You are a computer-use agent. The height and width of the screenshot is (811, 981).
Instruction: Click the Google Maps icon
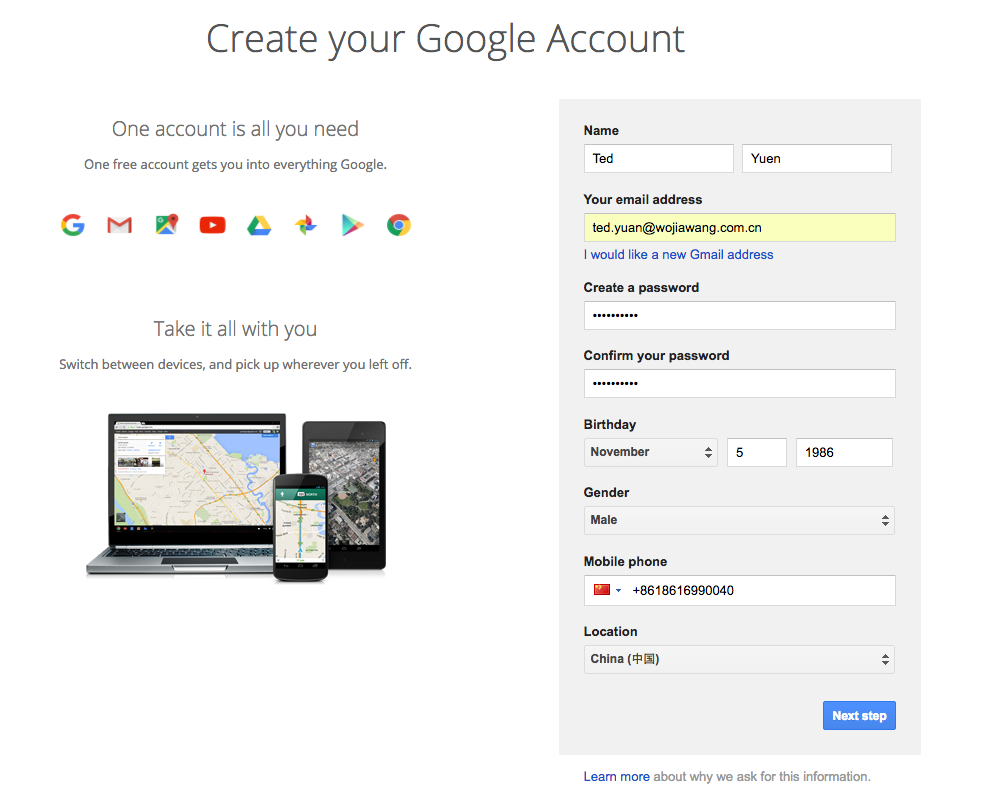coord(166,224)
